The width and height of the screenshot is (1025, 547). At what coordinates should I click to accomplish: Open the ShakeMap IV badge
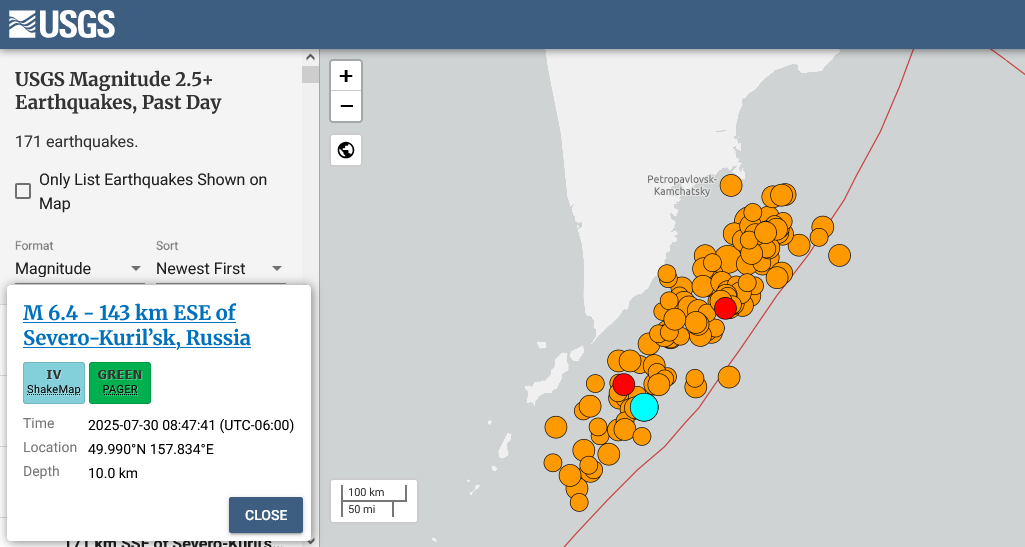click(54, 382)
